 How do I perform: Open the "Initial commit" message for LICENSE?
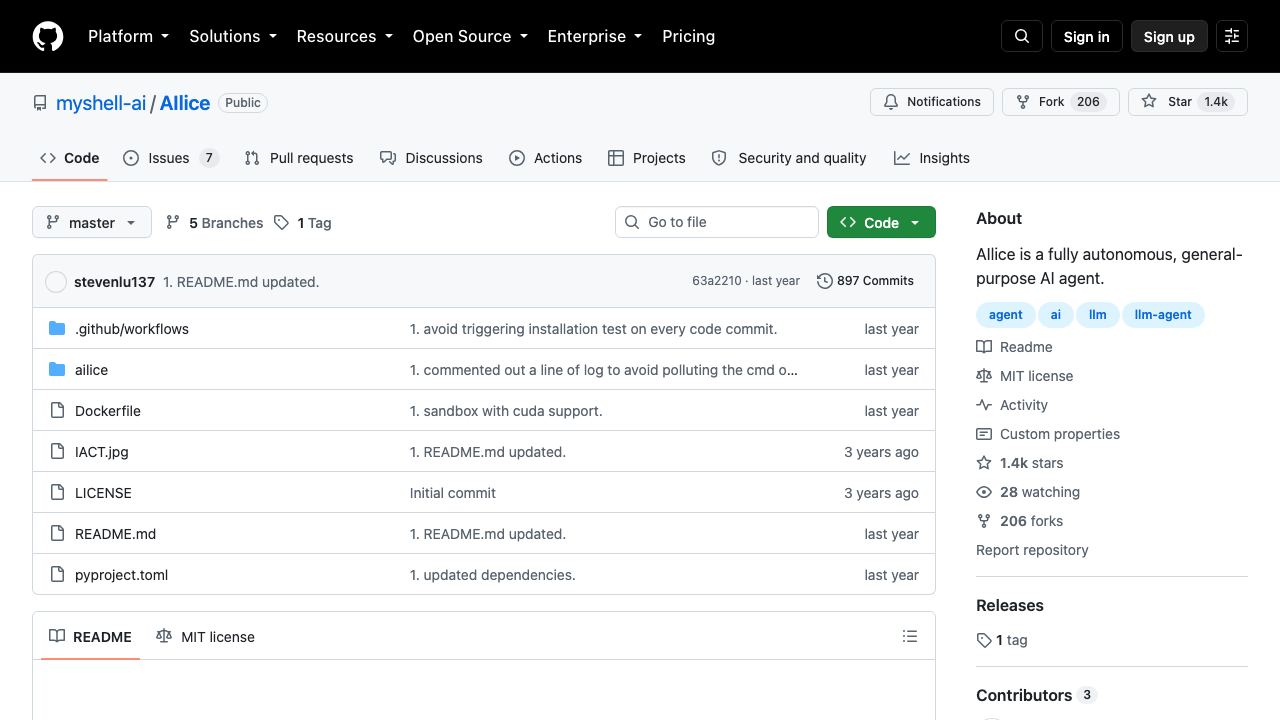click(x=453, y=493)
